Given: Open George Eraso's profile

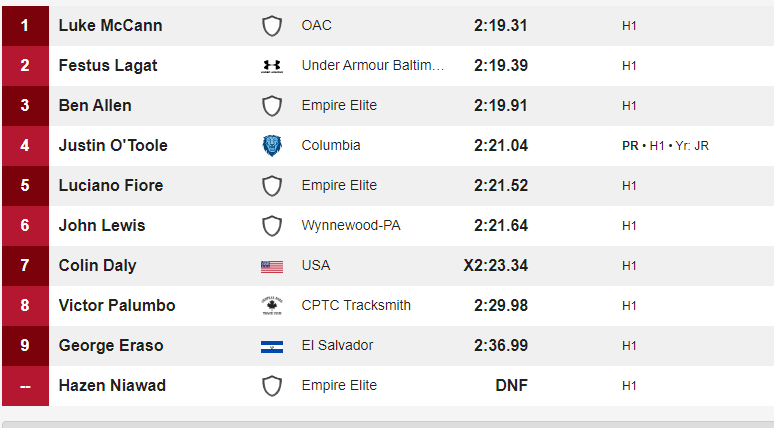Looking at the screenshot, I should [111, 346].
